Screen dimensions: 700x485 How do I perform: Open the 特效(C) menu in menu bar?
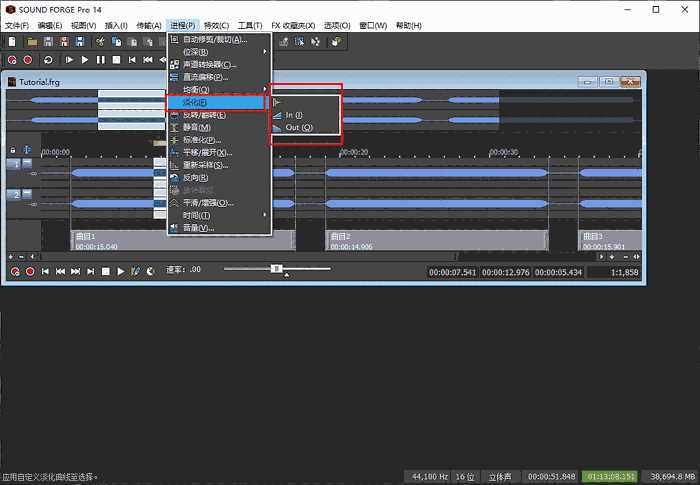click(x=215, y=25)
